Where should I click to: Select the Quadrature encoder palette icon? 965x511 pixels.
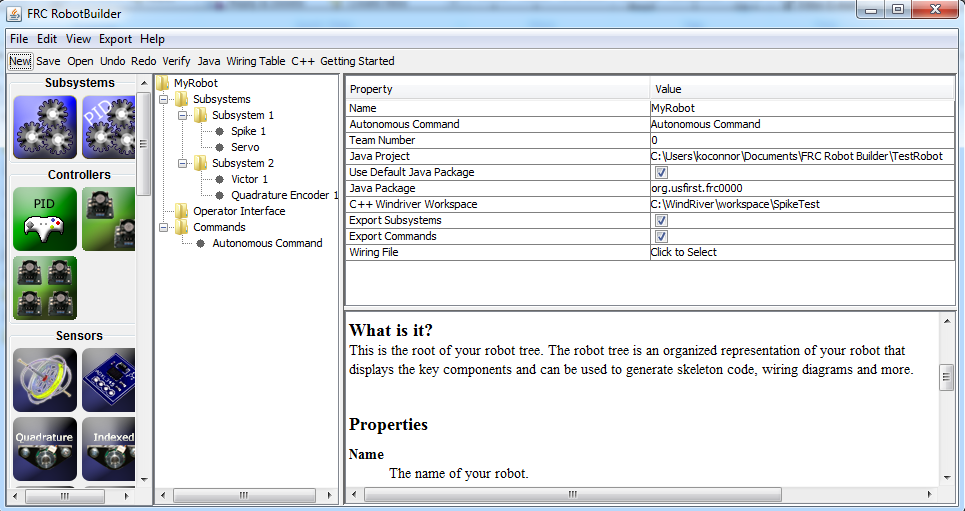click(x=45, y=448)
